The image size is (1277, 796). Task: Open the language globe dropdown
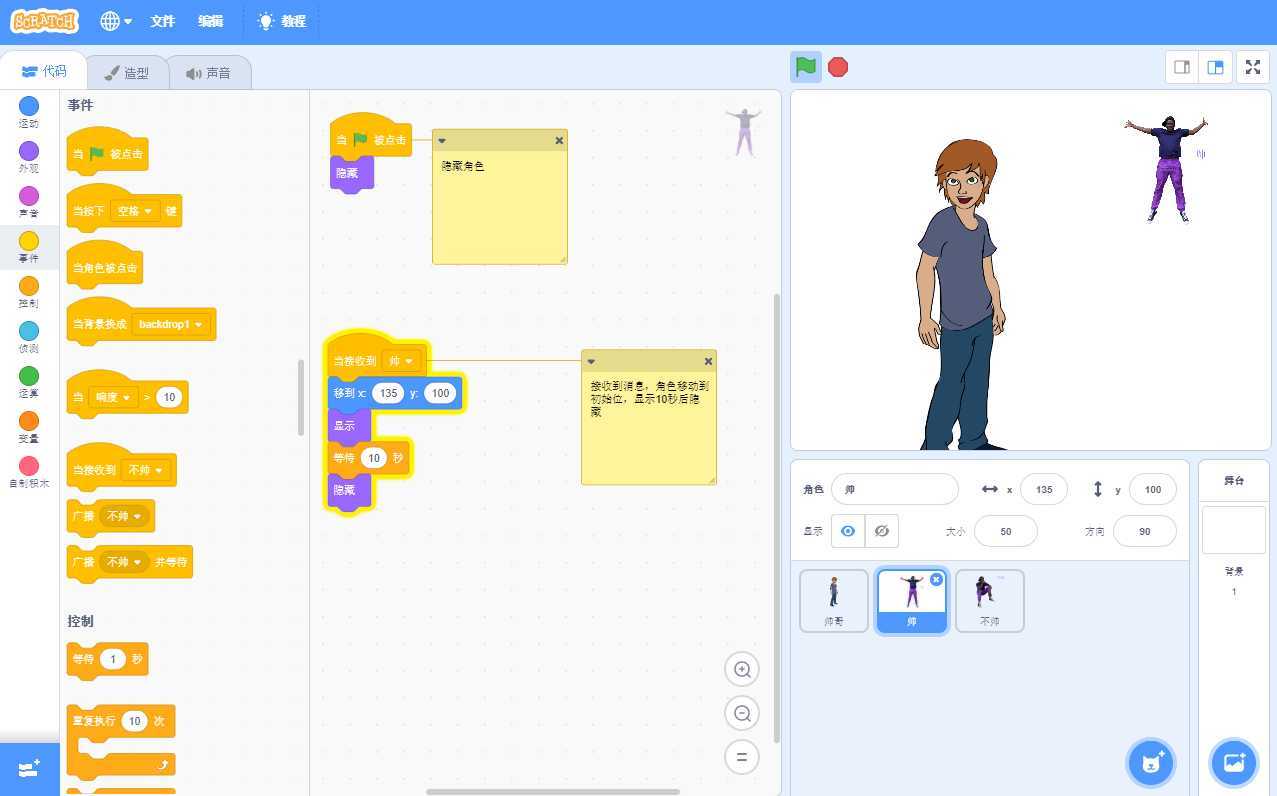116,21
